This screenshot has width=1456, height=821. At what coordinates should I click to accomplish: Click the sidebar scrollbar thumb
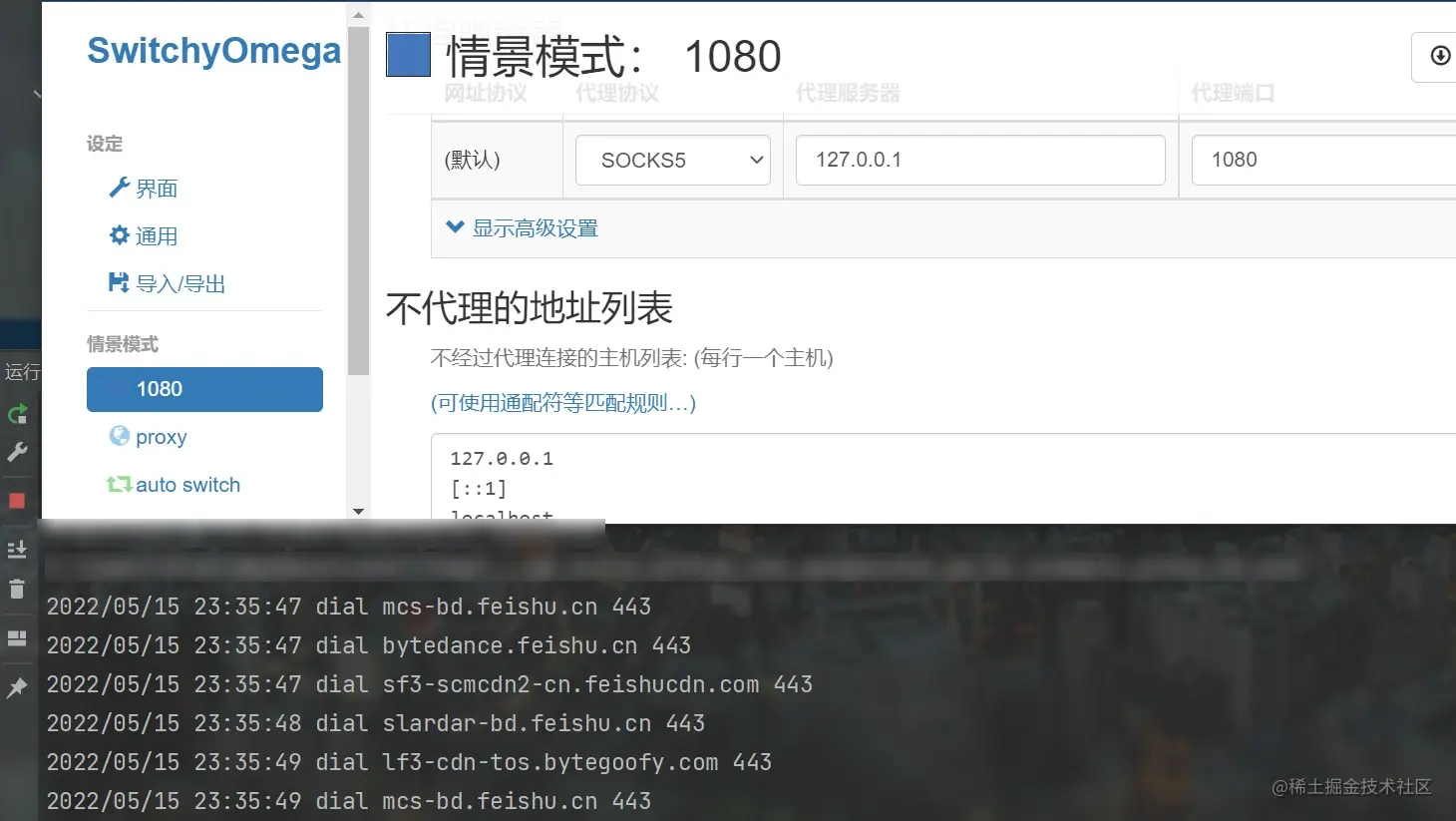coord(358,200)
